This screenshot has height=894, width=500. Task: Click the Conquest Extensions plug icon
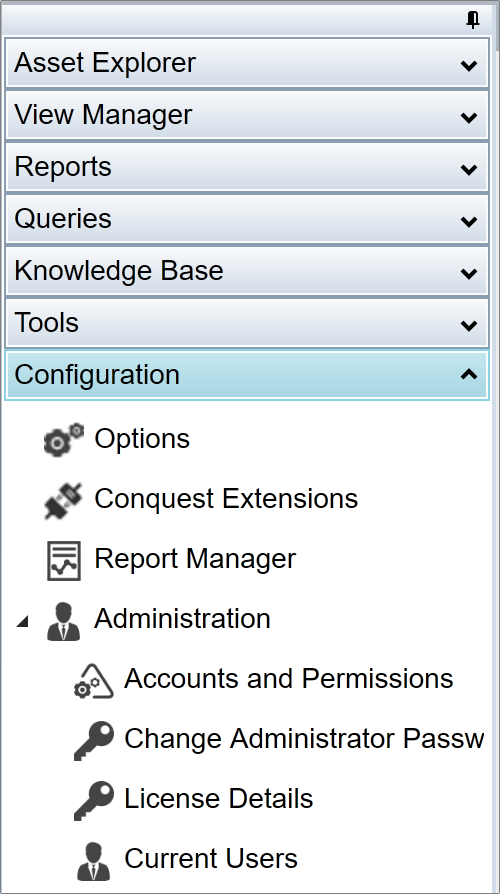pyautogui.click(x=63, y=500)
